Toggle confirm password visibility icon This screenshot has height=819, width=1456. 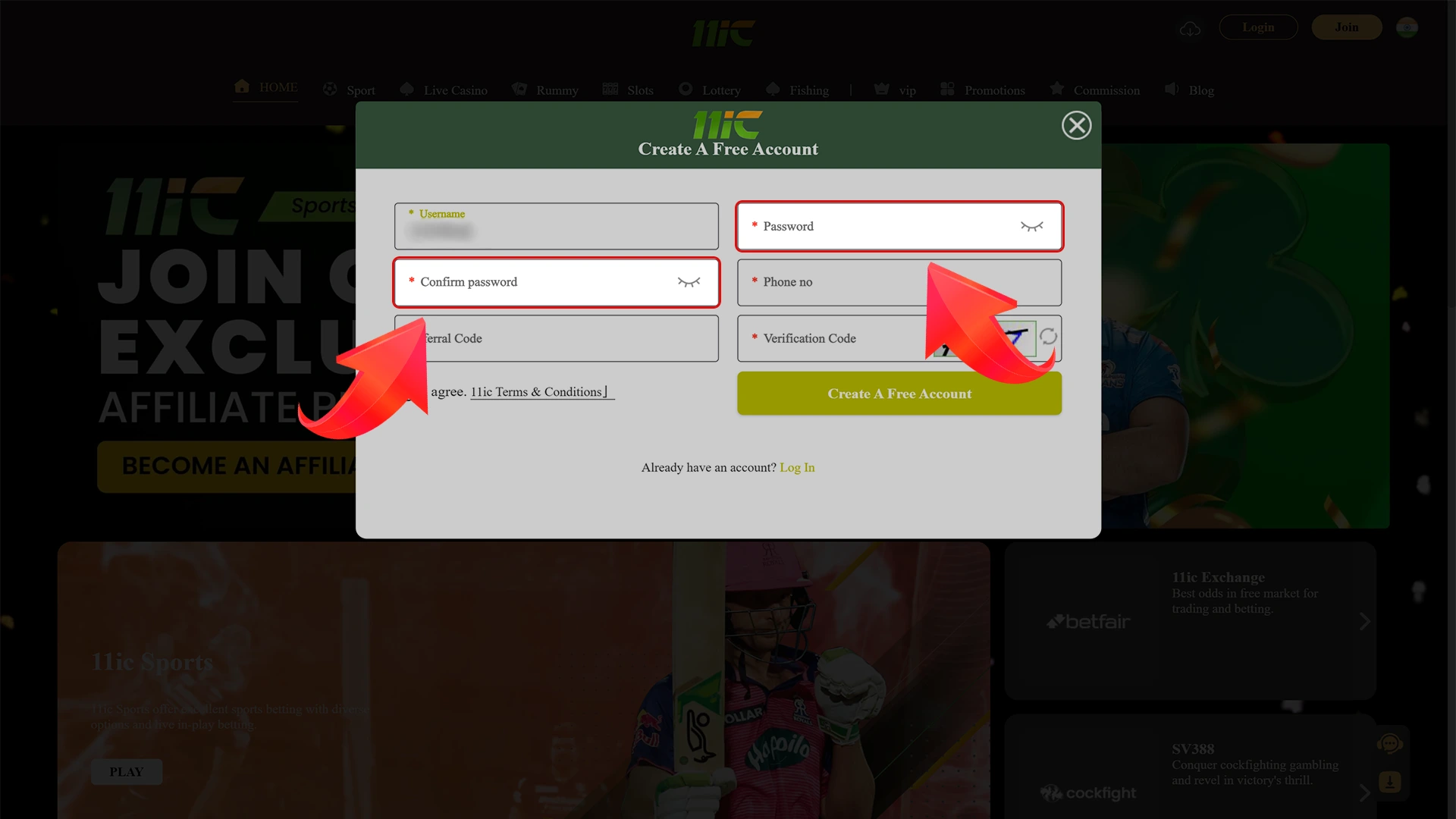point(689,281)
